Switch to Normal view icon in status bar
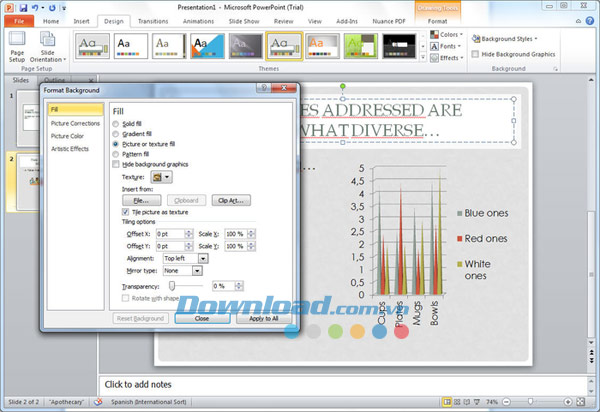Screen dimensions: 600x412 tap(447, 402)
